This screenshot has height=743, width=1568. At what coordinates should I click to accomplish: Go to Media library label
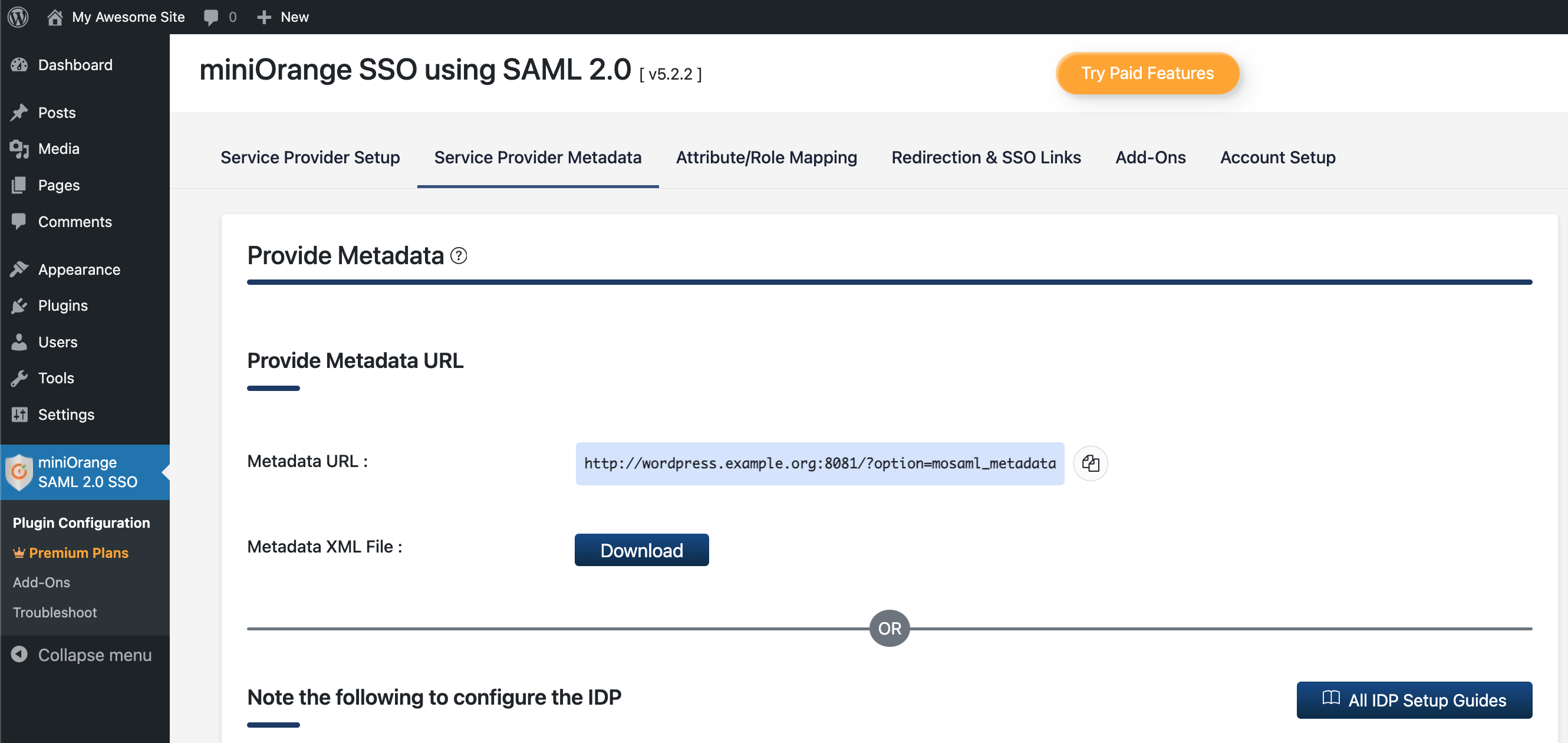click(58, 149)
